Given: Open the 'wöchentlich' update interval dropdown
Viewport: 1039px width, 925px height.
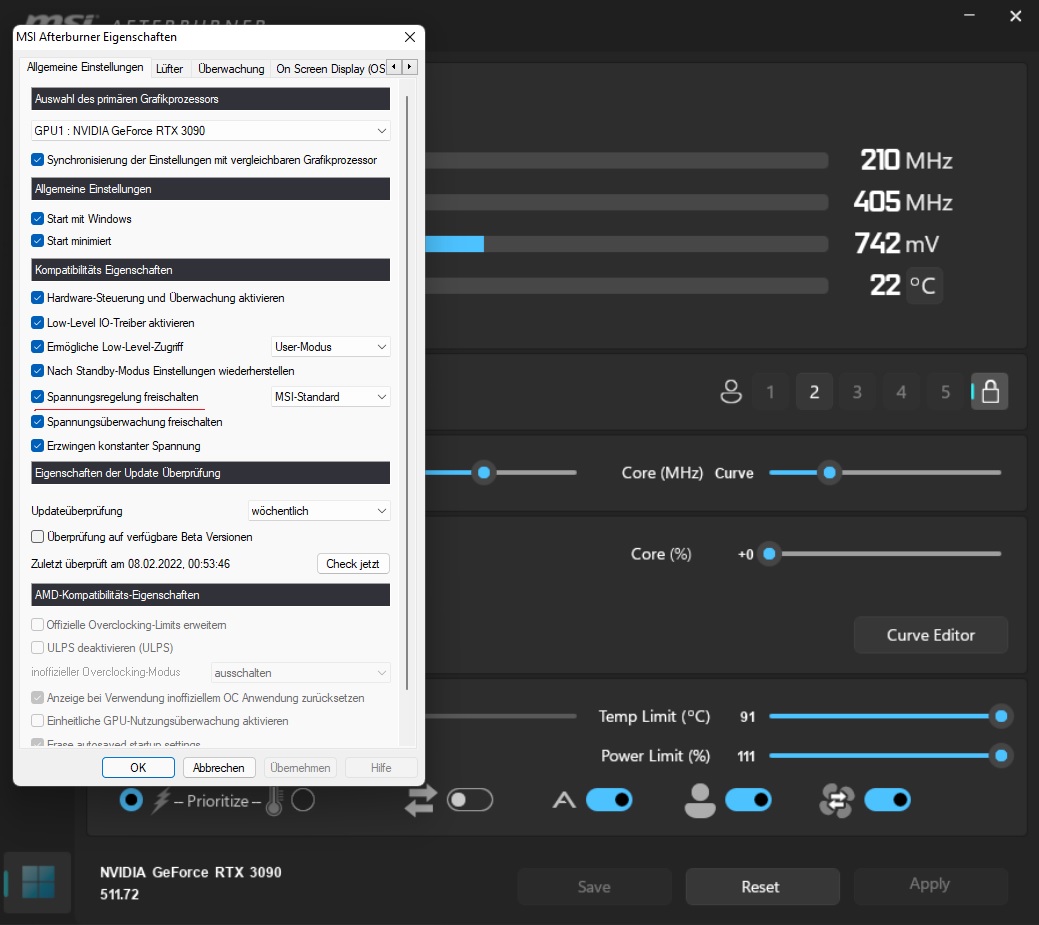Looking at the screenshot, I should 319,511.
